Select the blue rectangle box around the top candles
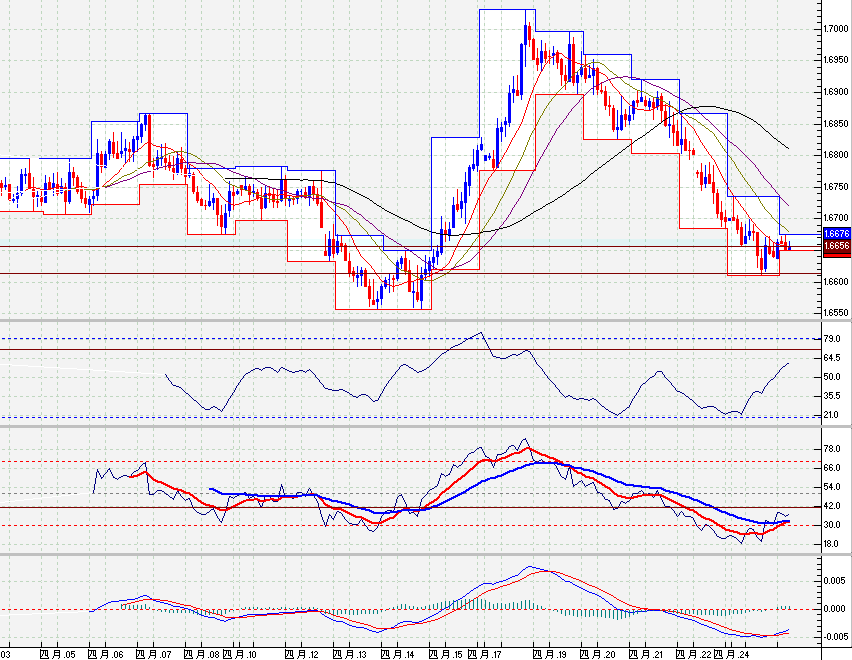 point(506,10)
